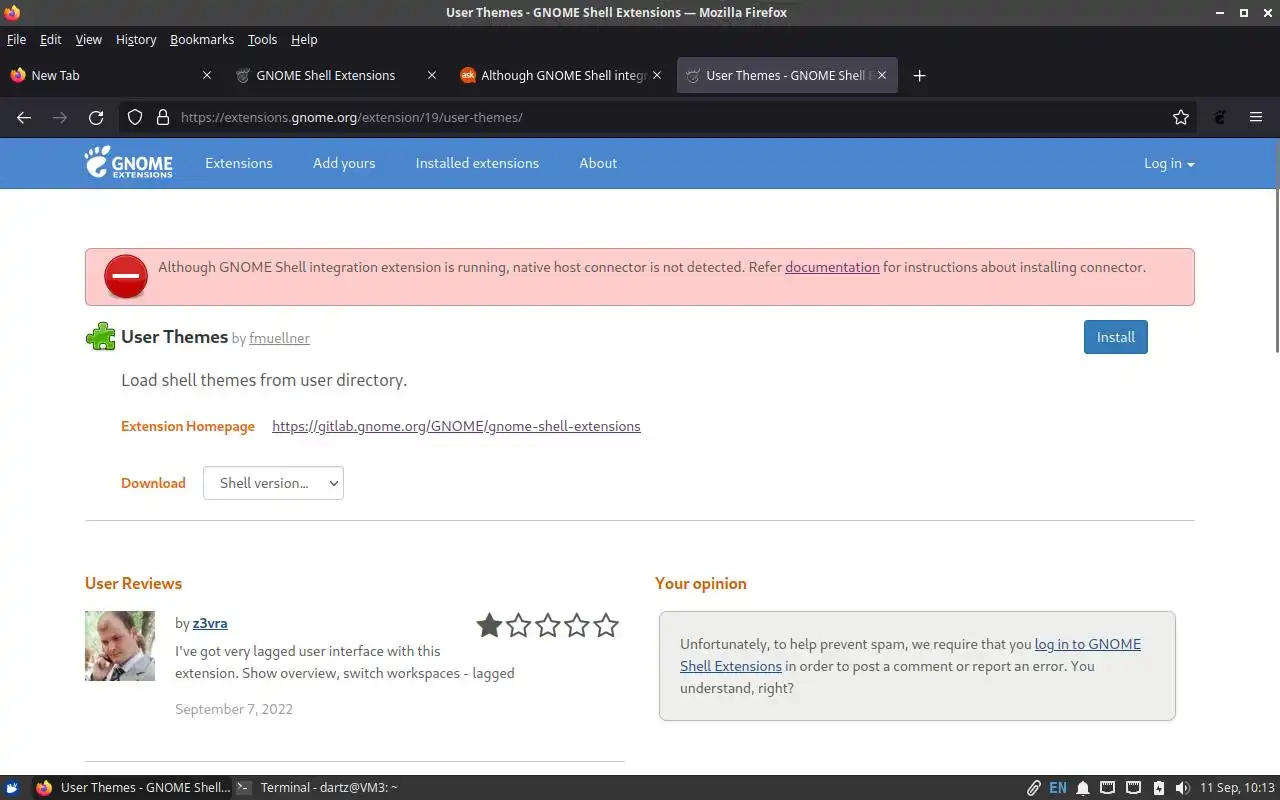Close the User Themes tab
The image size is (1280, 800).
coord(882,75)
